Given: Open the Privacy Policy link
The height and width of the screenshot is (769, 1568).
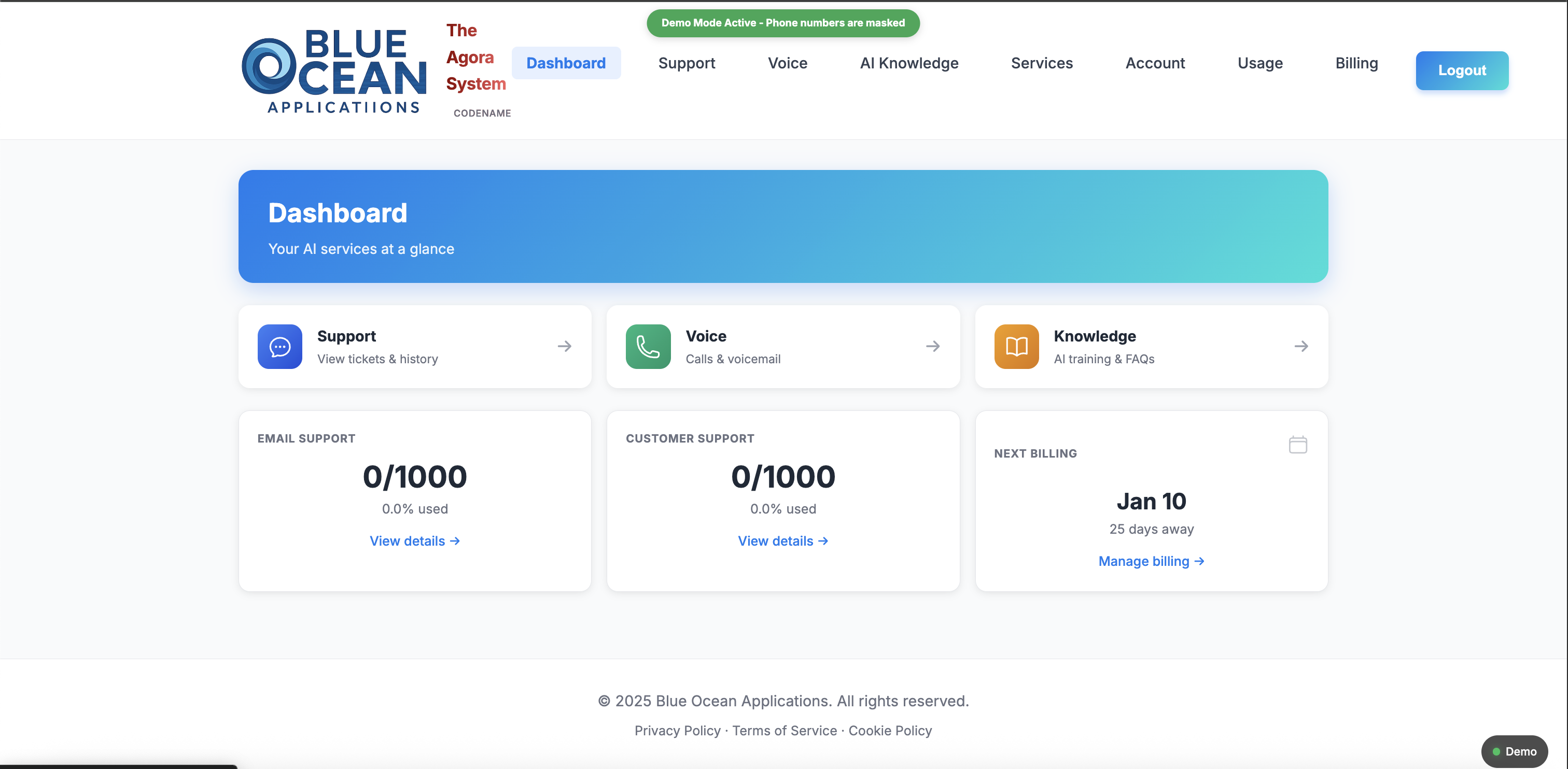Looking at the screenshot, I should pos(677,731).
